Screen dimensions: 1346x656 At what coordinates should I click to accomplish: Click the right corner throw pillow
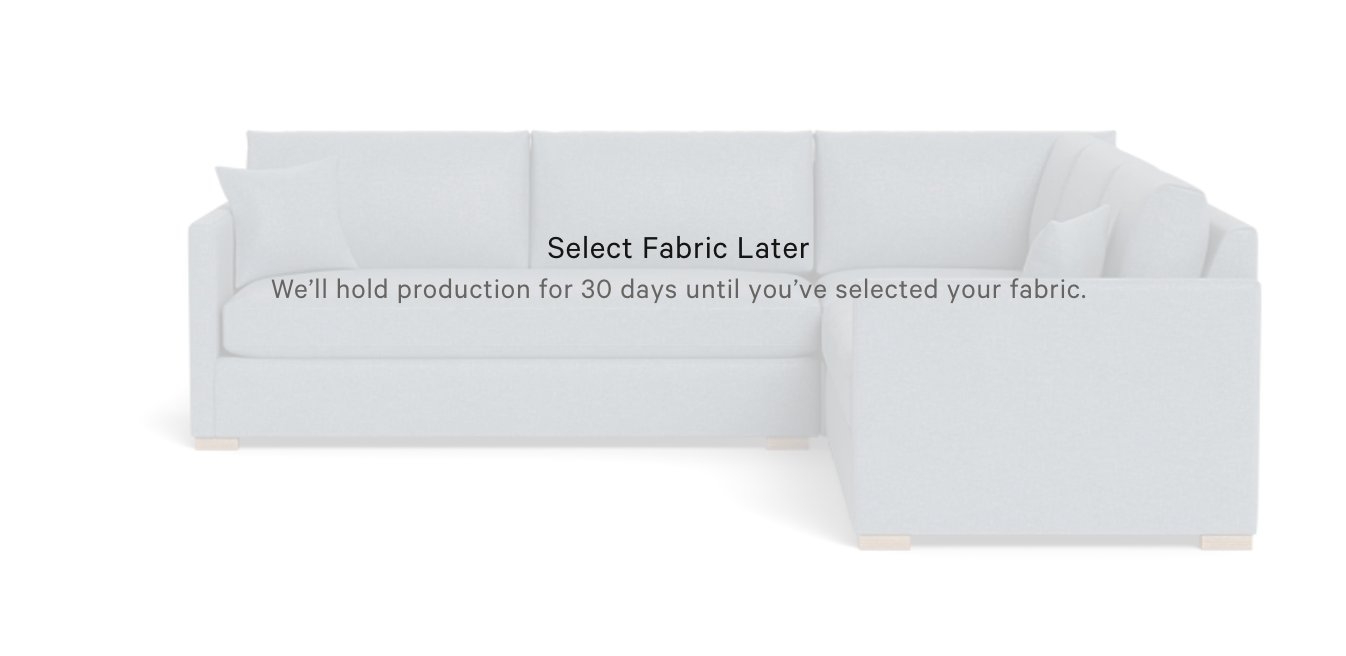1067,243
